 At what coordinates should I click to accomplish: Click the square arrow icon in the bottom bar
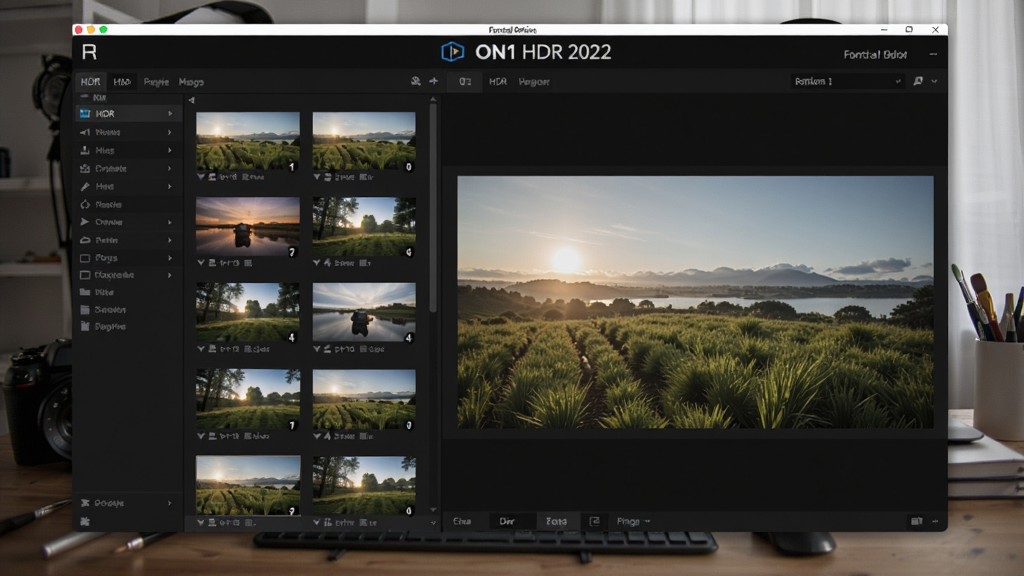coord(594,521)
